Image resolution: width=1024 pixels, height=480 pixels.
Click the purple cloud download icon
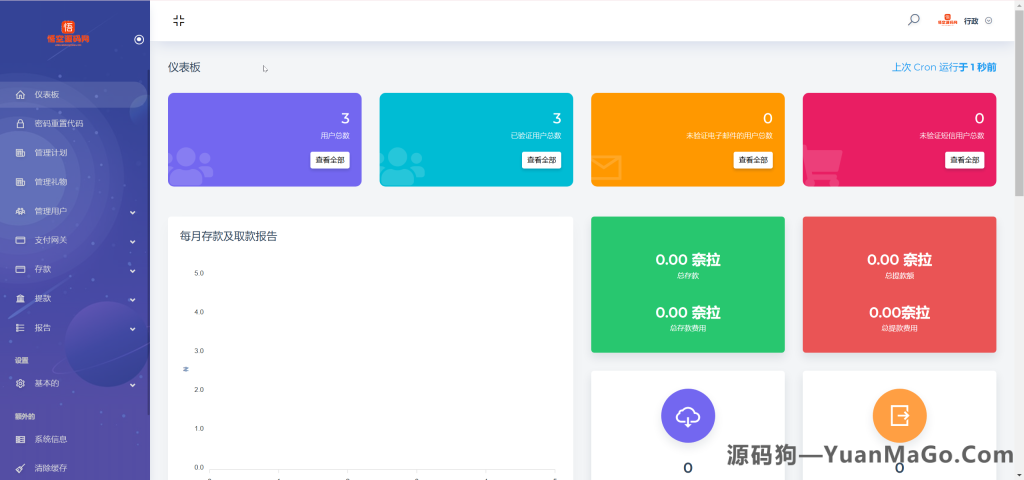688,416
